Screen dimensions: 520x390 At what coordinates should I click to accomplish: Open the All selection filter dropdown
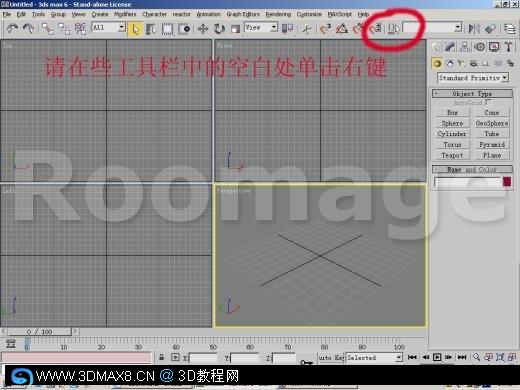[108, 27]
